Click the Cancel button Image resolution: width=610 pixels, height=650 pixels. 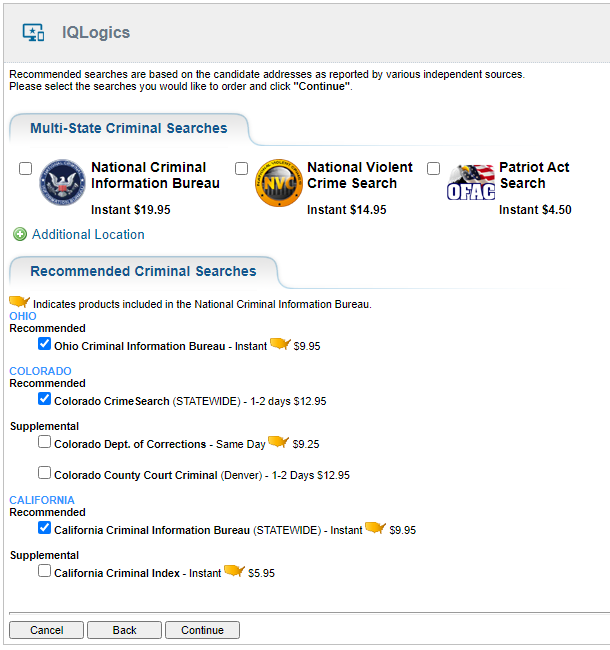coord(46,630)
